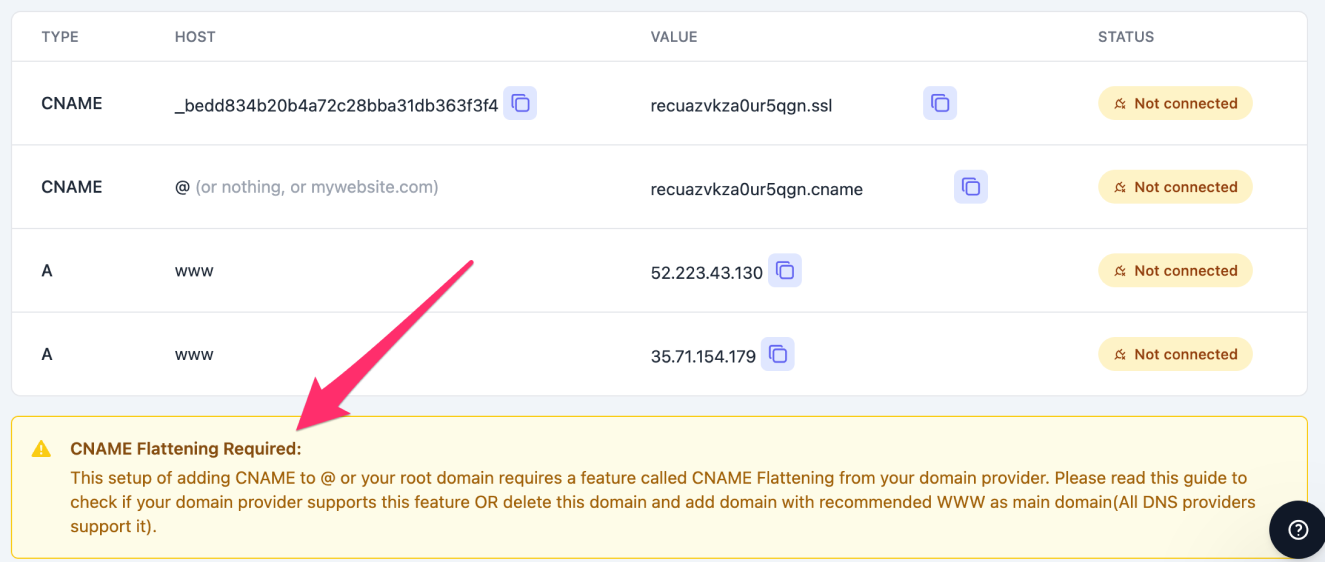This screenshot has width=1325, height=562.
Task: Select the STATUS column header
Action: (1126, 37)
